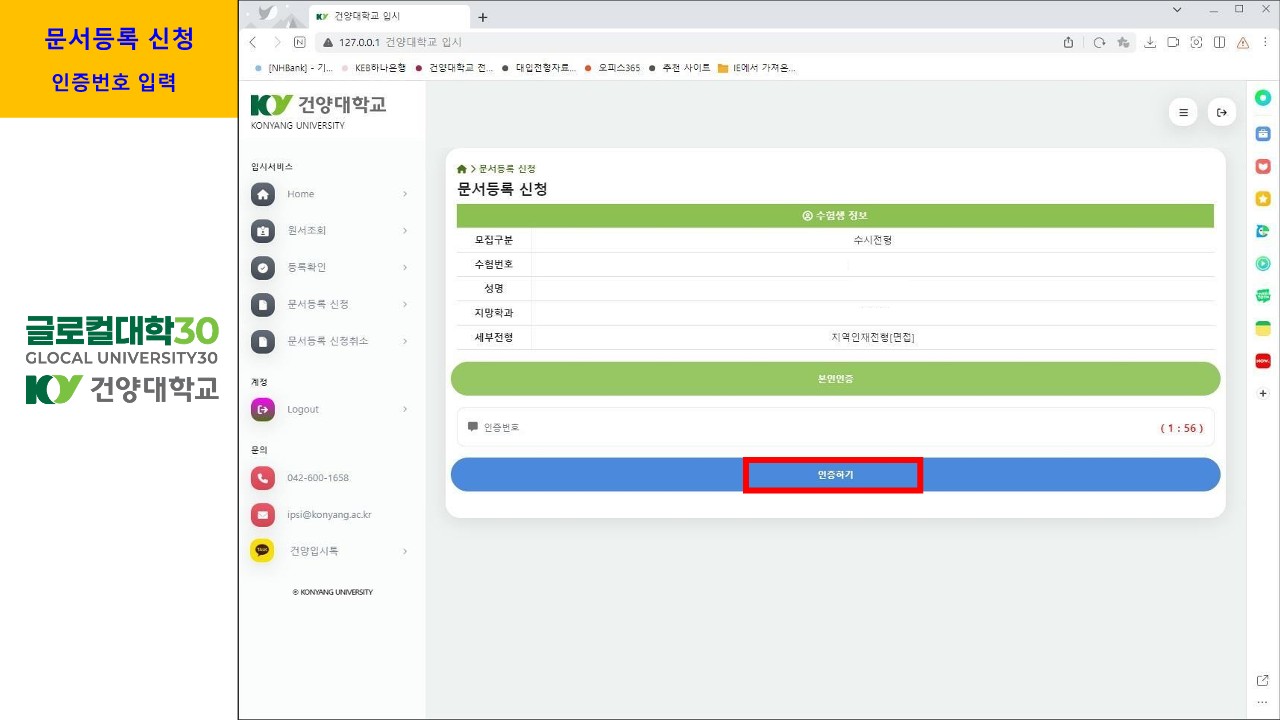
Task: Click the hamburger menu icon at top right
Action: tap(1183, 113)
